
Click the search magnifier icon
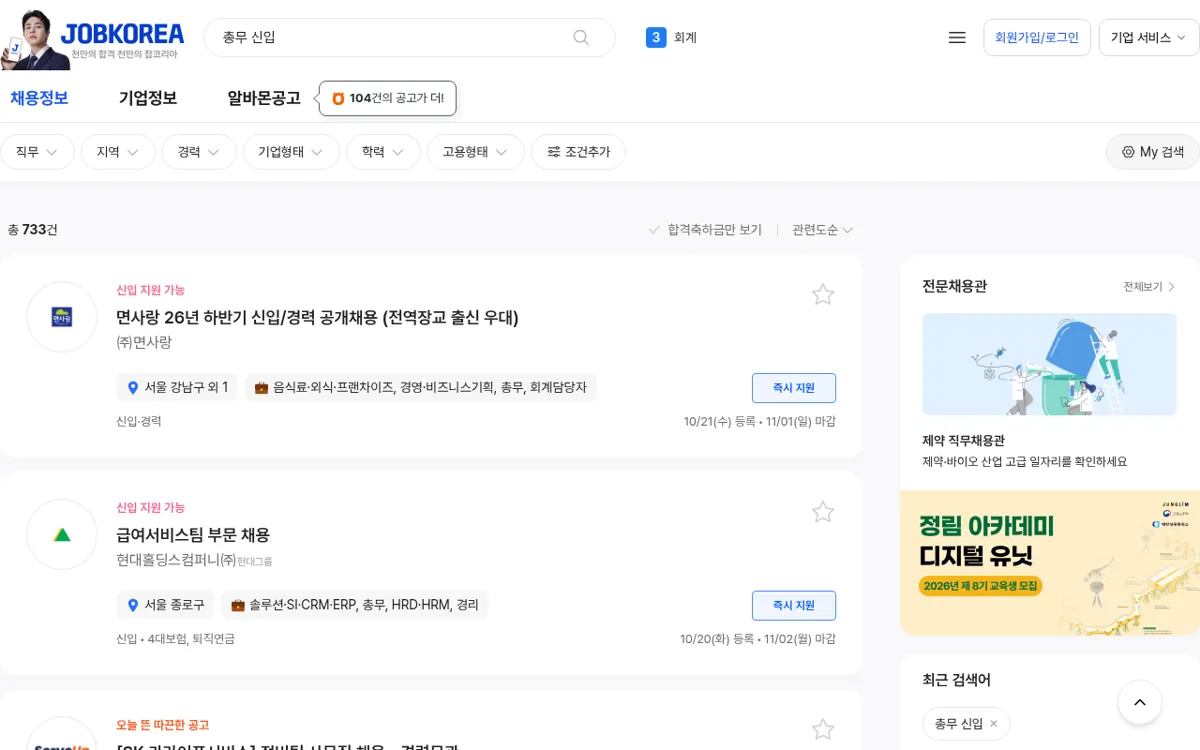tap(581, 37)
